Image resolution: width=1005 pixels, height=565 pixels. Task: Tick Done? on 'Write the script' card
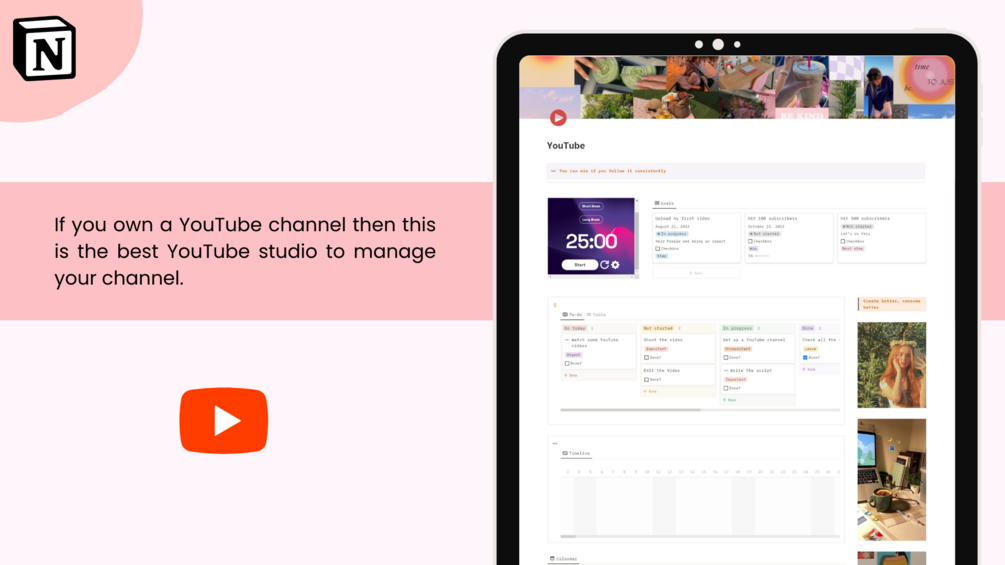click(726, 388)
